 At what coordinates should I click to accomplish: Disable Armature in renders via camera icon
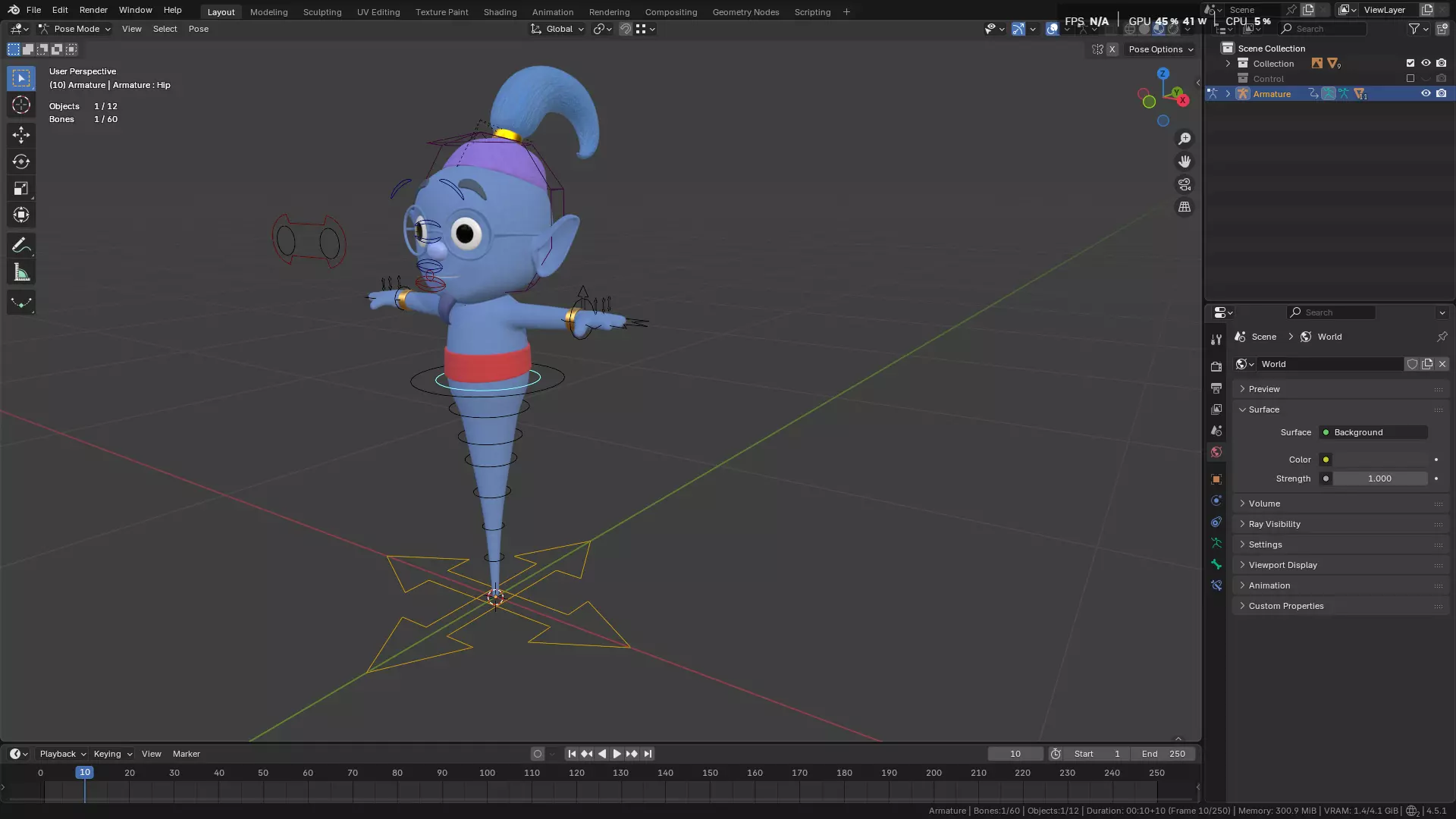click(1442, 93)
